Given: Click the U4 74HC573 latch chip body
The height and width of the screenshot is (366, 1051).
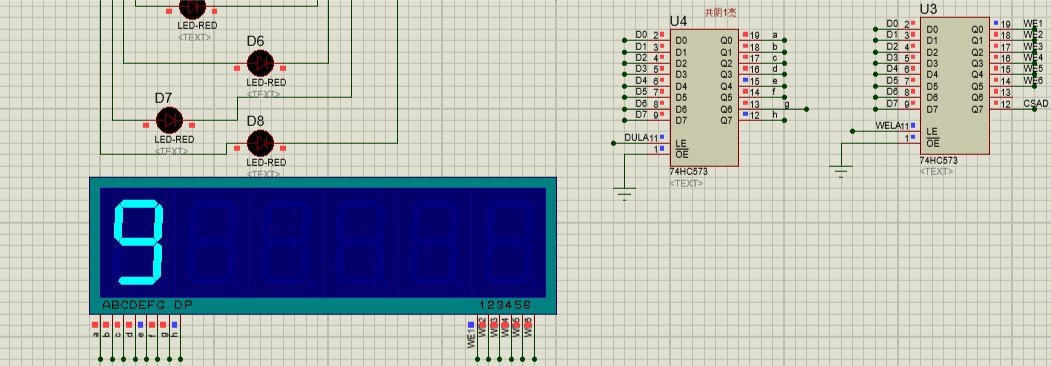Looking at the screenshot, I should pos(704,97).
